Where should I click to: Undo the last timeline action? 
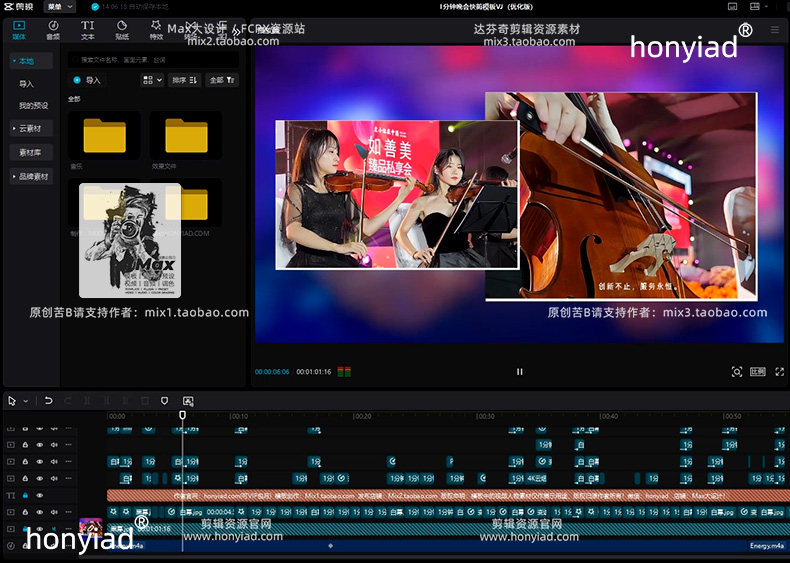pos(48,401)
